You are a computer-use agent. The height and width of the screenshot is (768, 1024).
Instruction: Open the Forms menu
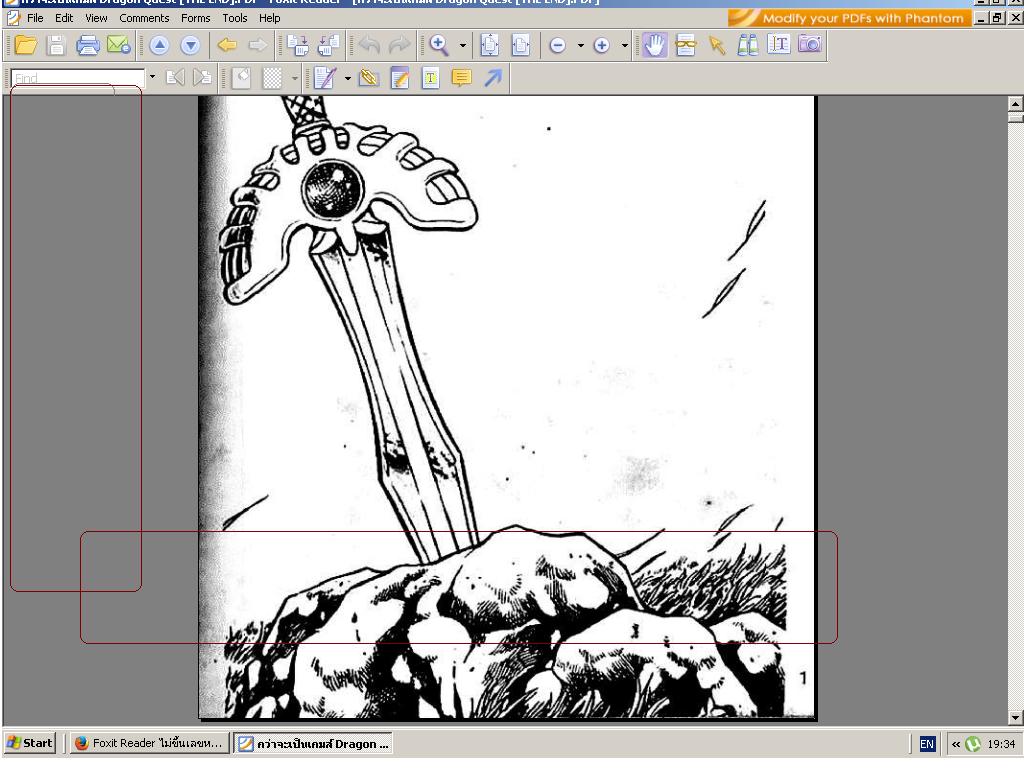click(196, 18)
